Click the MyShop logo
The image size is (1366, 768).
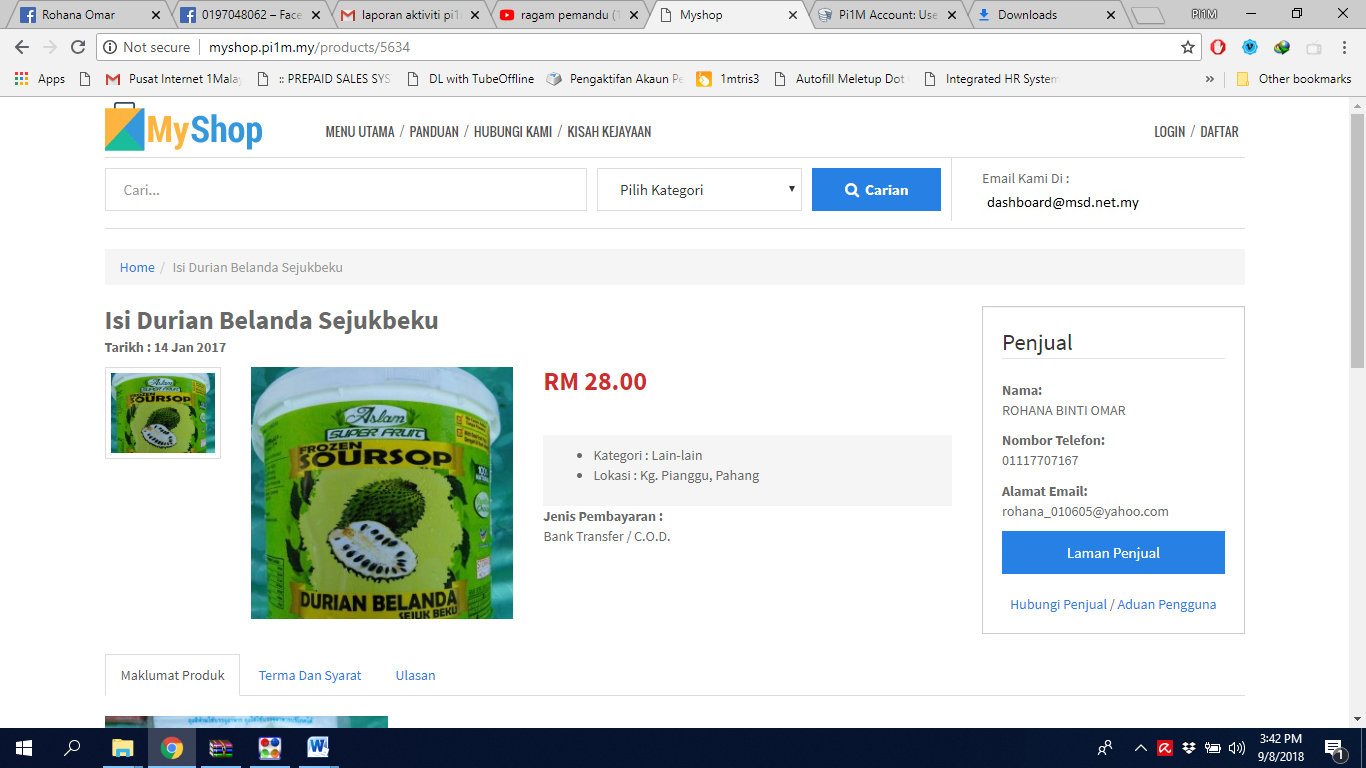184,129
